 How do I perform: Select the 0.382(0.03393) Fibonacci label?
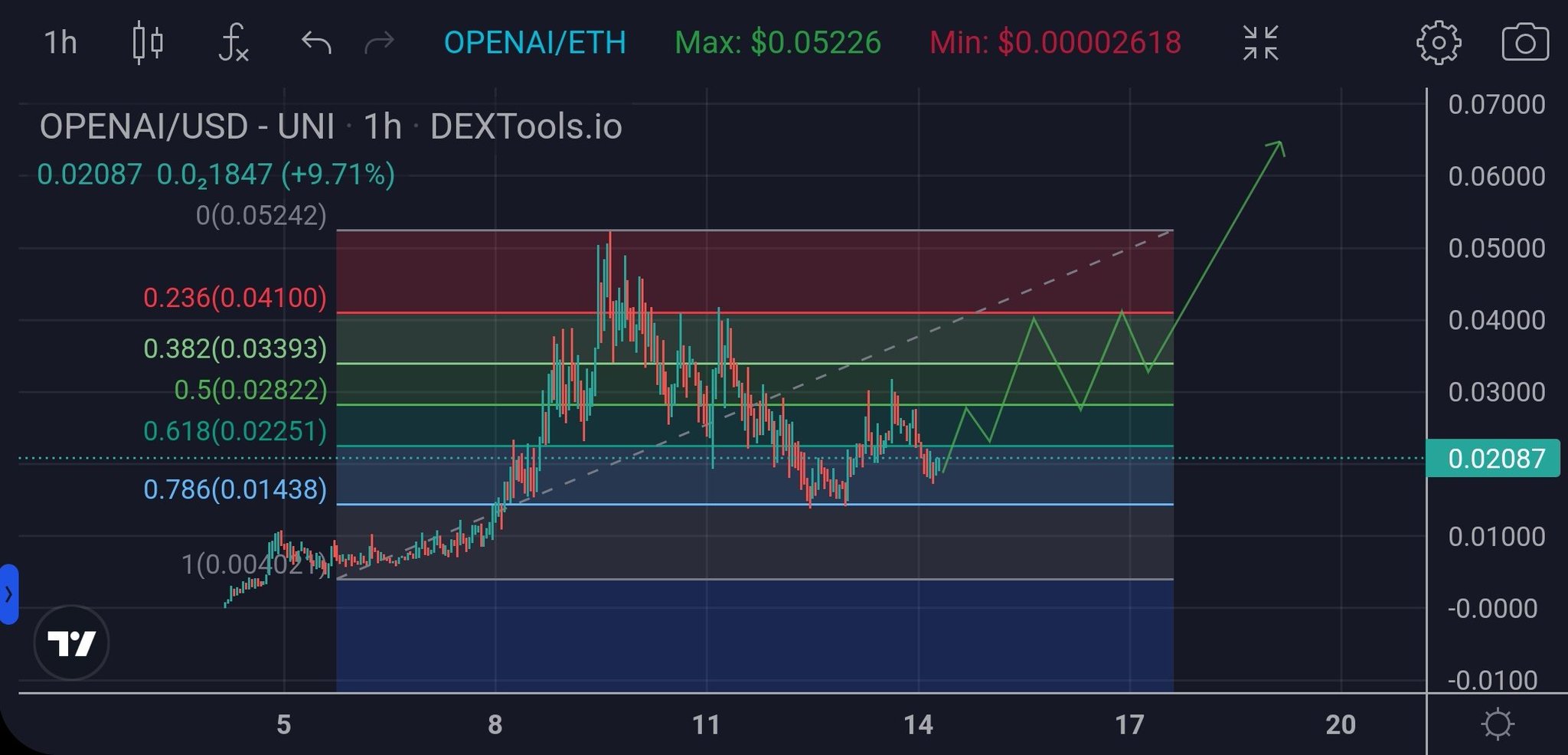tap(235, 348)
